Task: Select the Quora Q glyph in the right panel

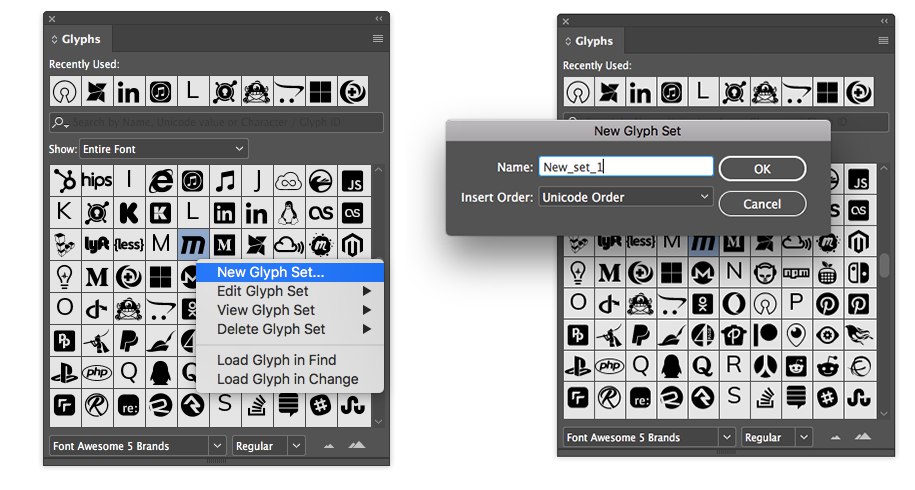Action: [x=703, y=366]
